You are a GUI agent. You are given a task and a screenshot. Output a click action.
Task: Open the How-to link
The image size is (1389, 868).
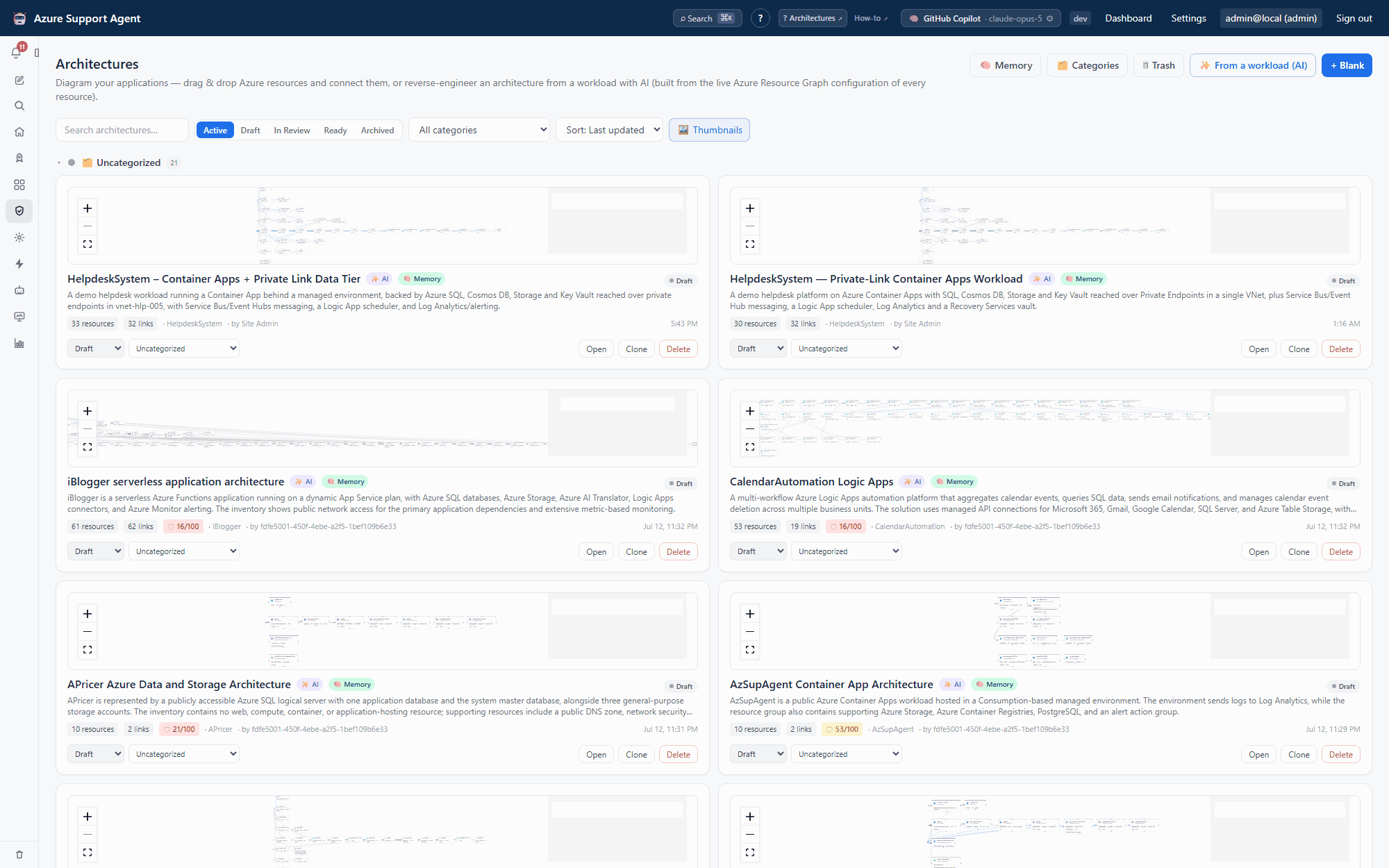871,18
